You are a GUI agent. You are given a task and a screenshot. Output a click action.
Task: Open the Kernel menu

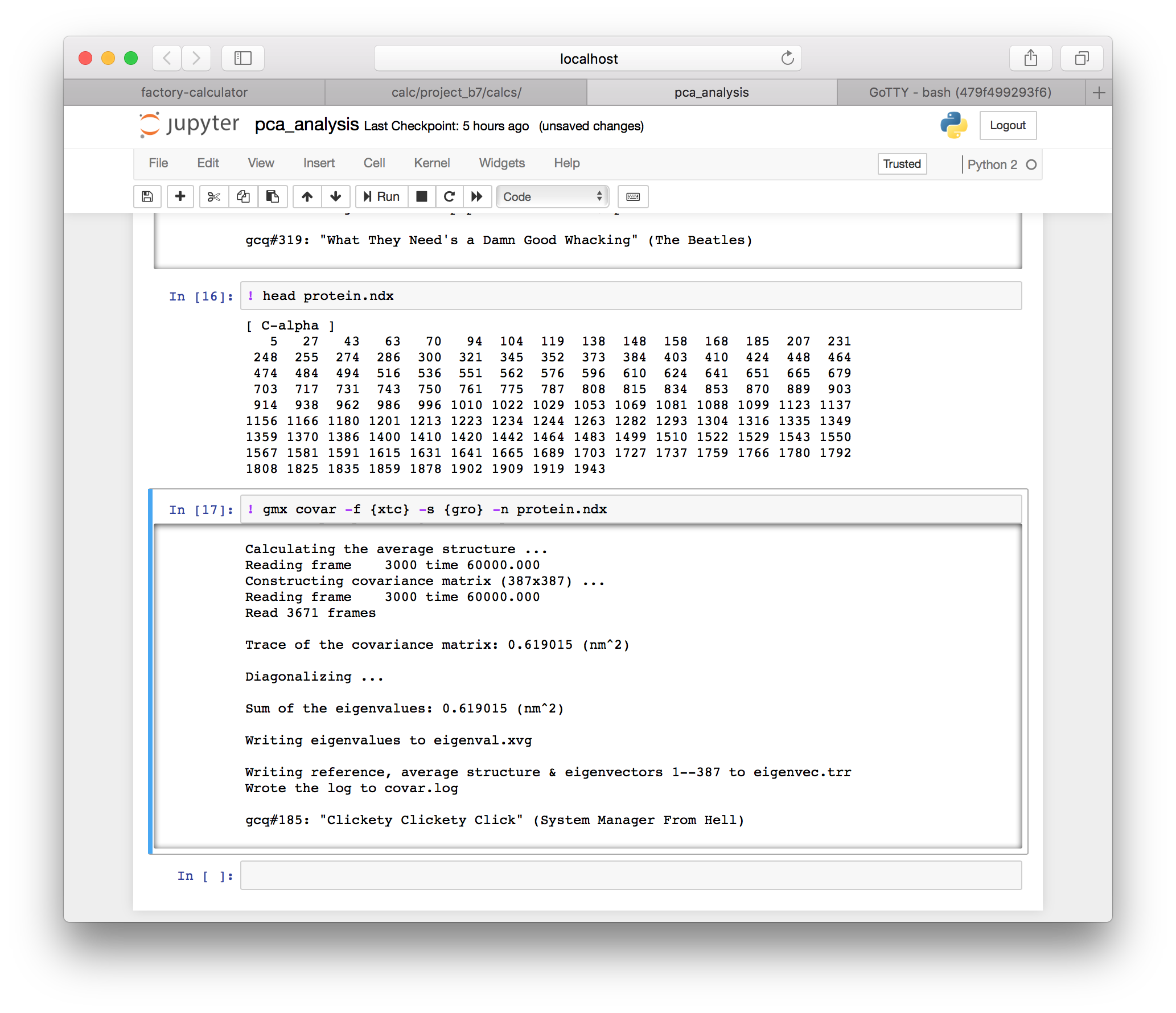431,163
